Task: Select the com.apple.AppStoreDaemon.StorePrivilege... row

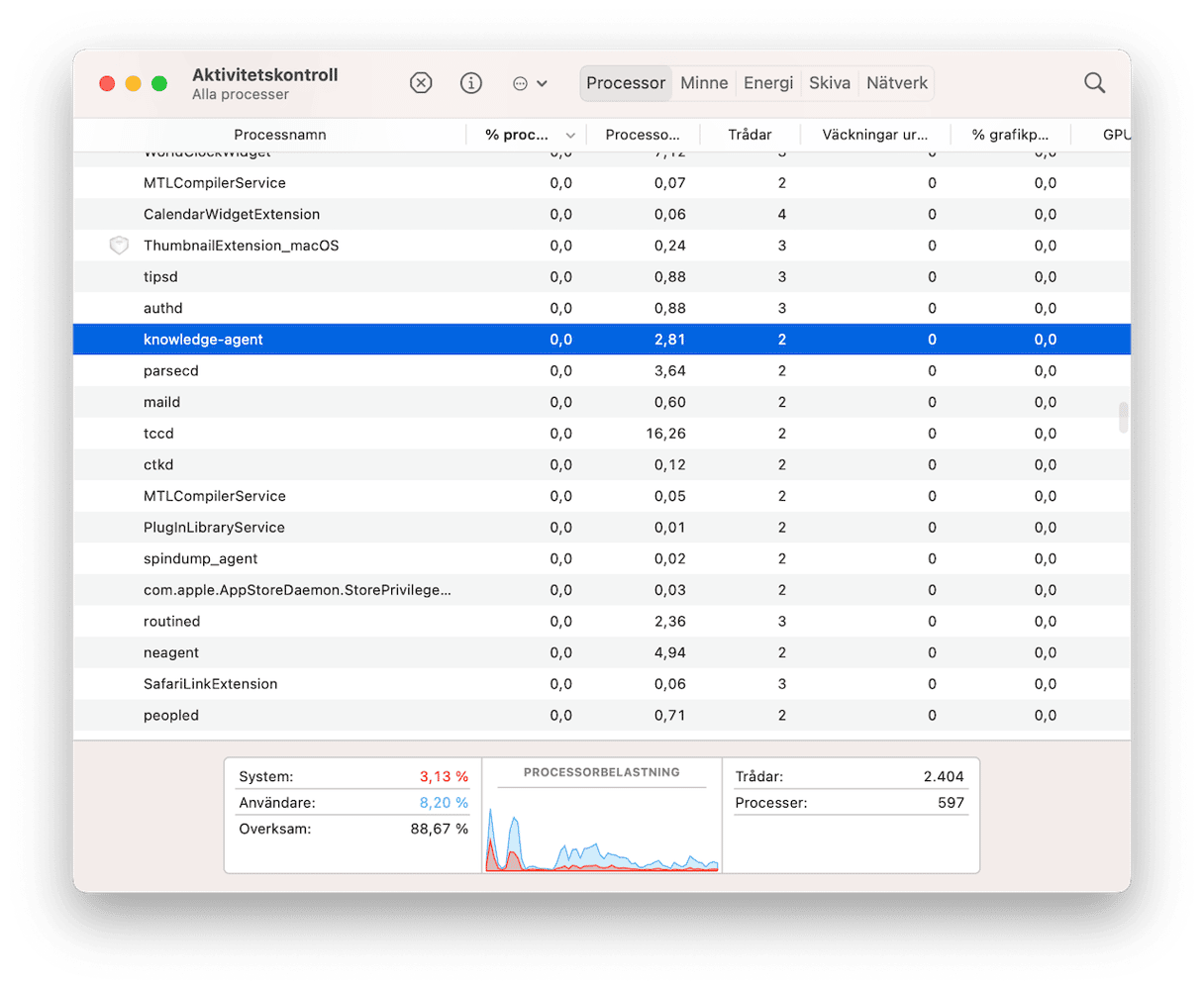Action: (x=602, y=590)
